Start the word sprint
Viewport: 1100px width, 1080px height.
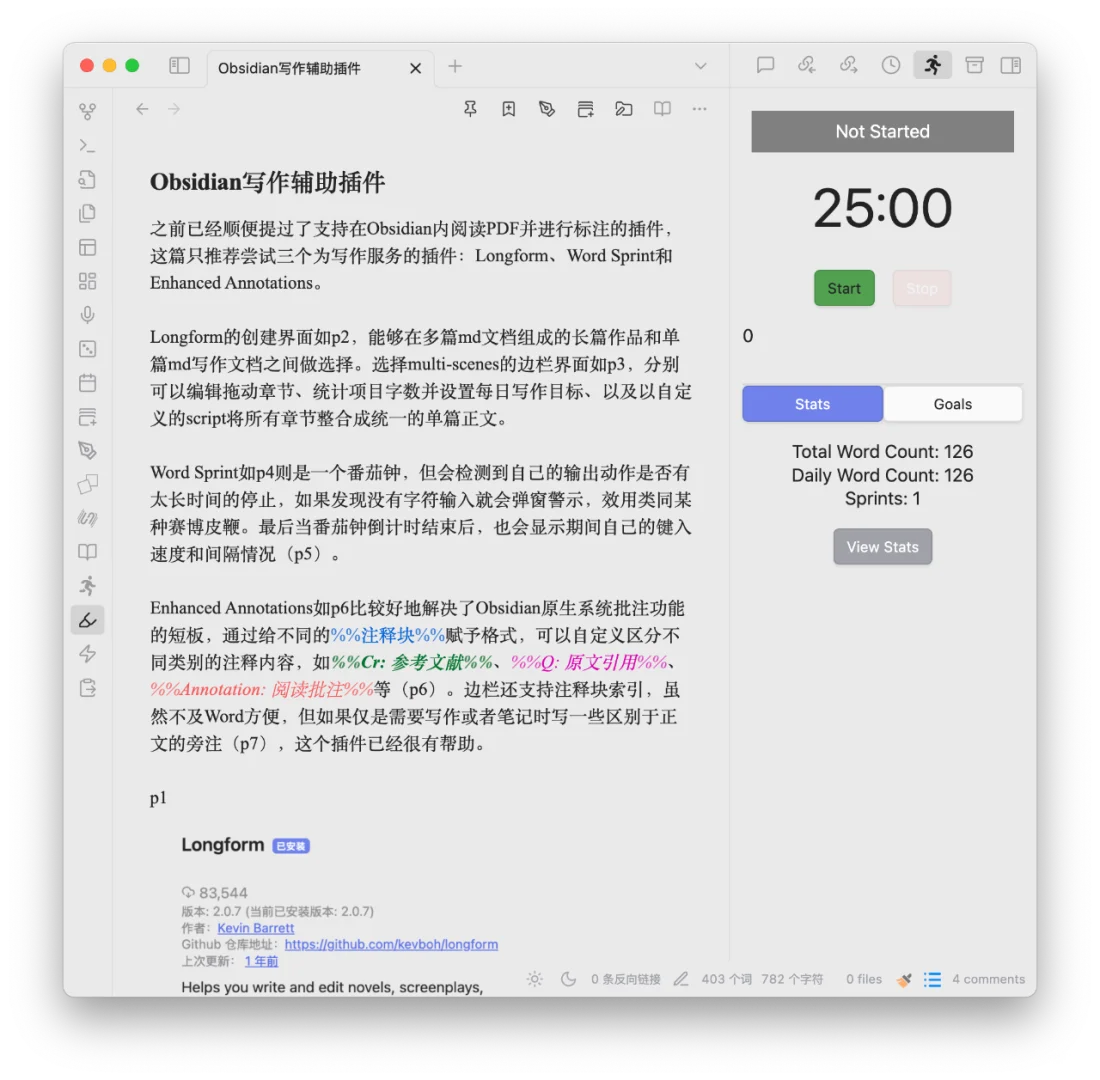[844, 288]
